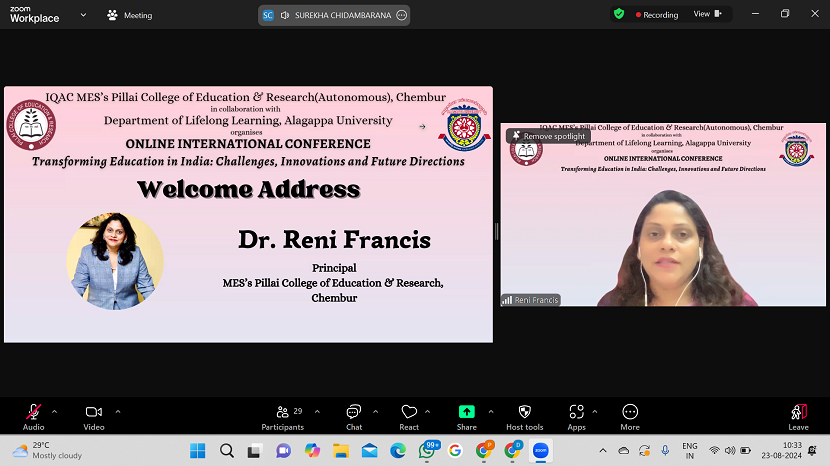Unmute the Audio microphone button

click(33, 417)
